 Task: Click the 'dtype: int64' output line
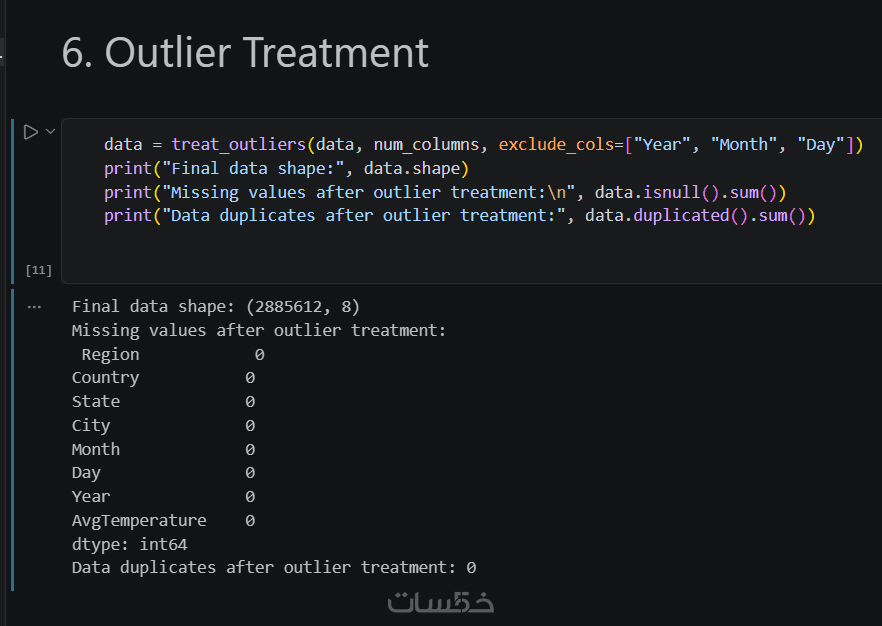click(x=129, y=544)
